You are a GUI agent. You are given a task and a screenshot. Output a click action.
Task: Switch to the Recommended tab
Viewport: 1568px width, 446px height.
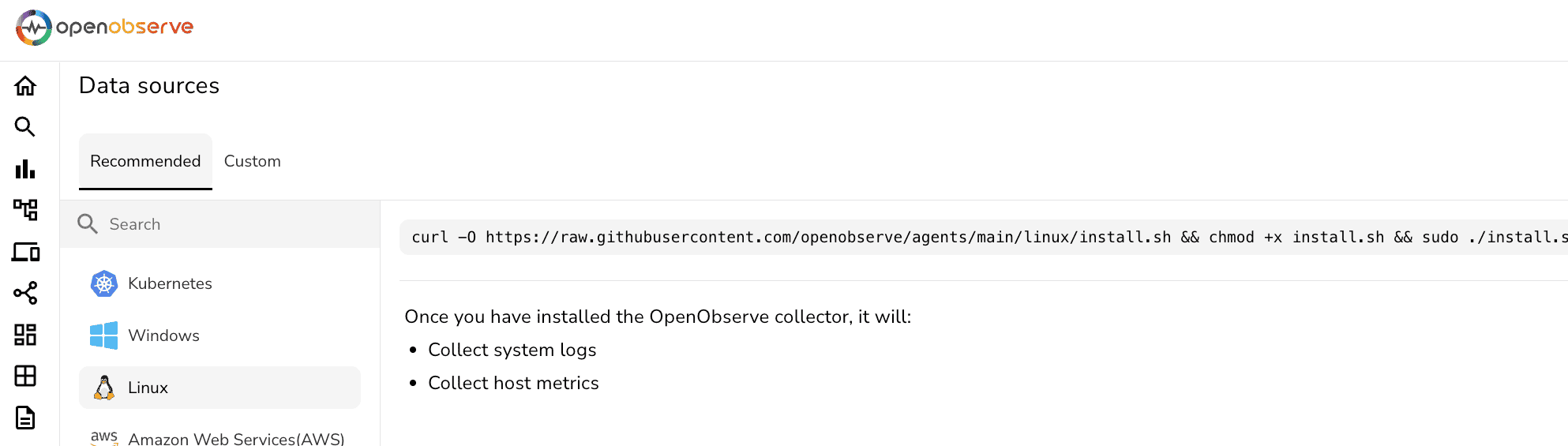click(x=145, y=161)
